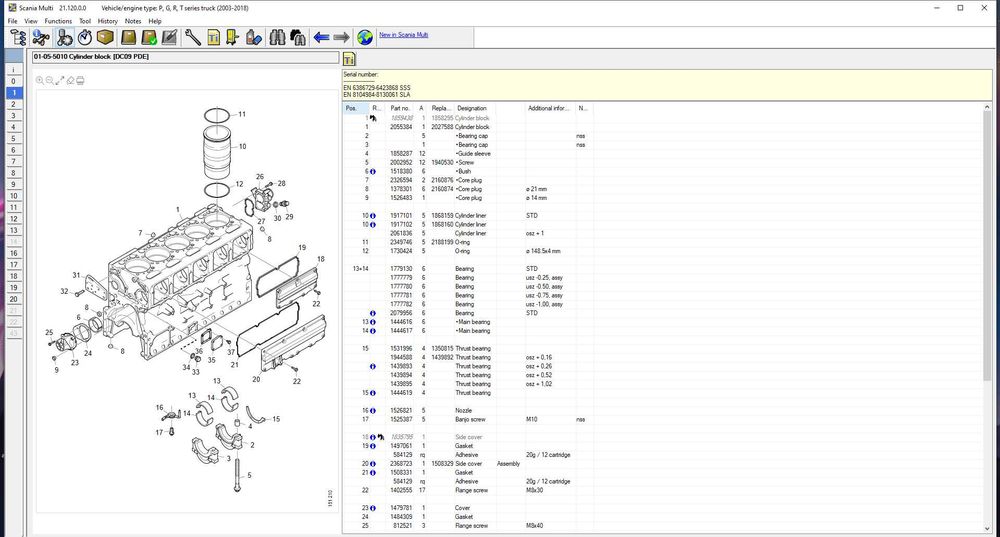Screen dimensions: 1000x537
Task: Open the Functions menu
Action: click(58, 20)
